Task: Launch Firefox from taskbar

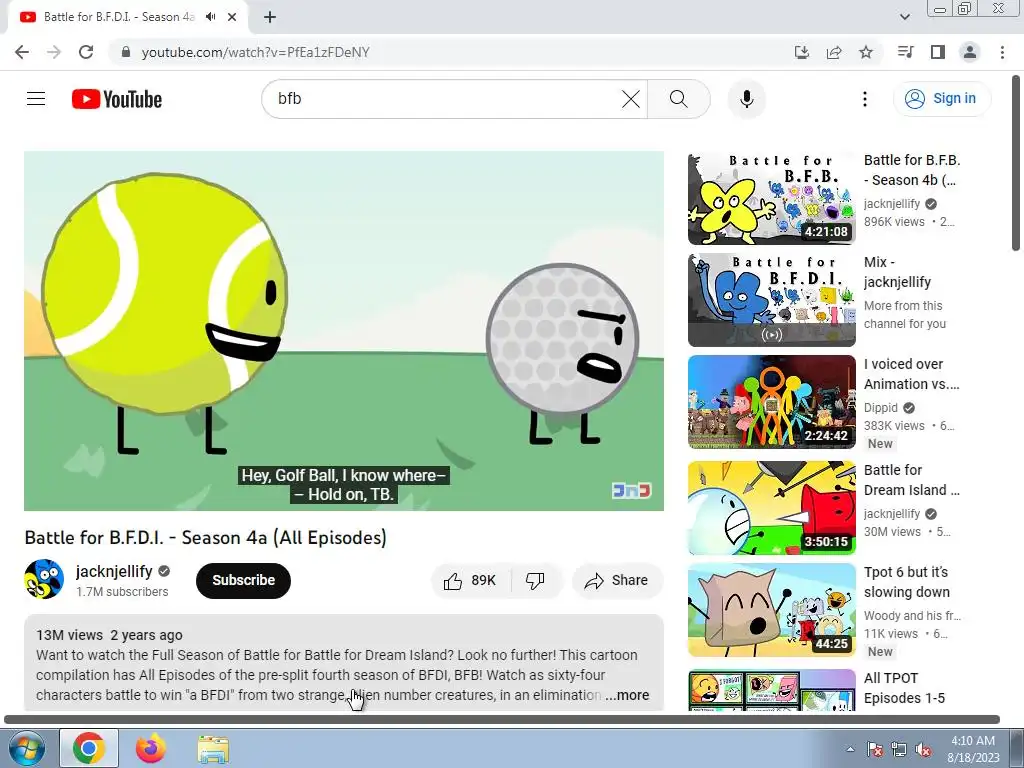Action: click(x=151, y=748)
